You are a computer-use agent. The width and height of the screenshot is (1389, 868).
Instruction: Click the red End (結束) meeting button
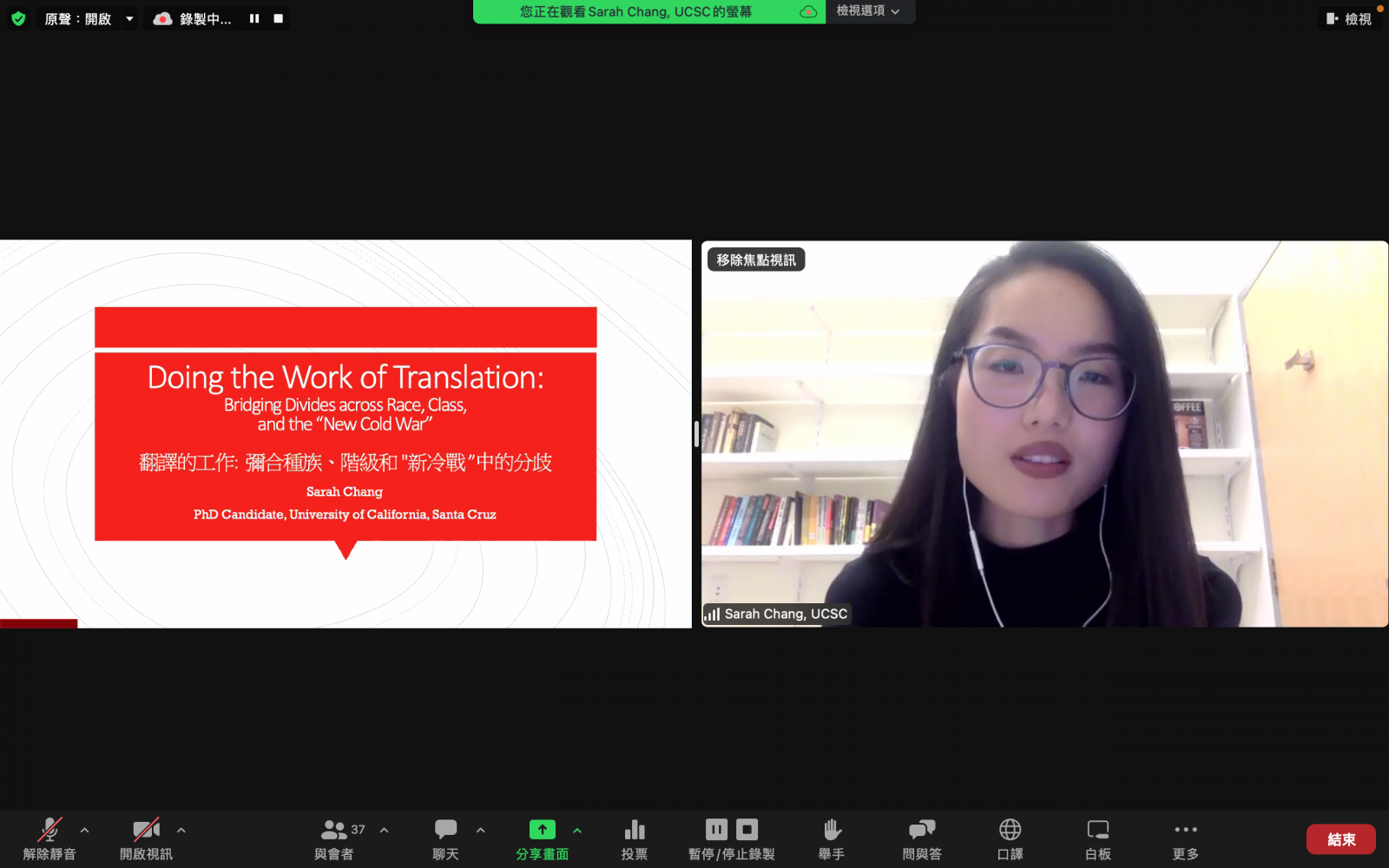click(1340, 839)
